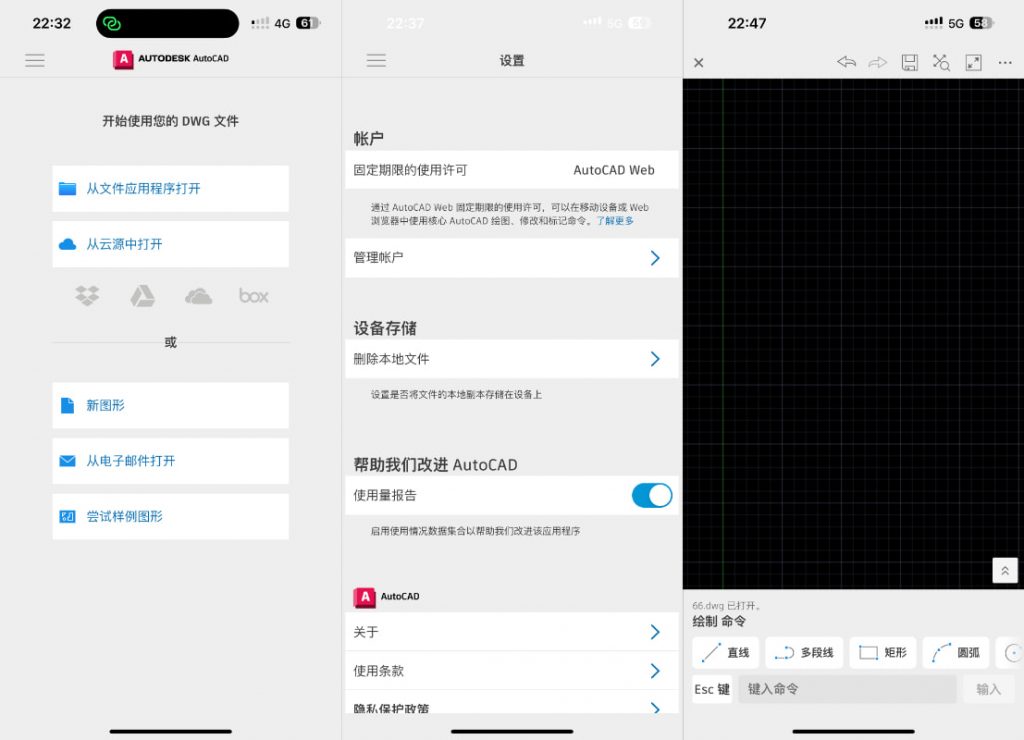Open the more options ellipsis menu
1024x740 pixels.
tap(1005, 63)
